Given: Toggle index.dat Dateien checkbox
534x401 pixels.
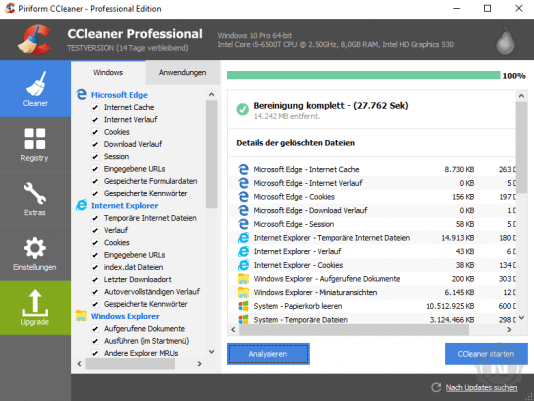Looking at the screenshot, I should [x=95, y=267].
